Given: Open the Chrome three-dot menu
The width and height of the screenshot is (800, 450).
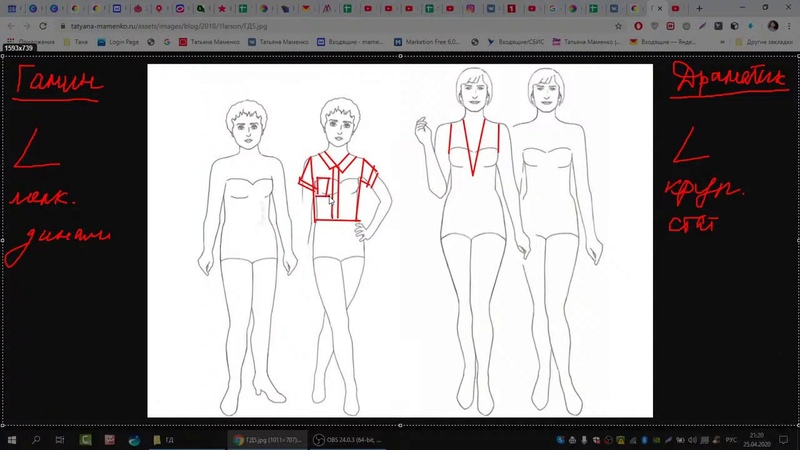Looking at the screenshot, I should [x=790, y=25].
